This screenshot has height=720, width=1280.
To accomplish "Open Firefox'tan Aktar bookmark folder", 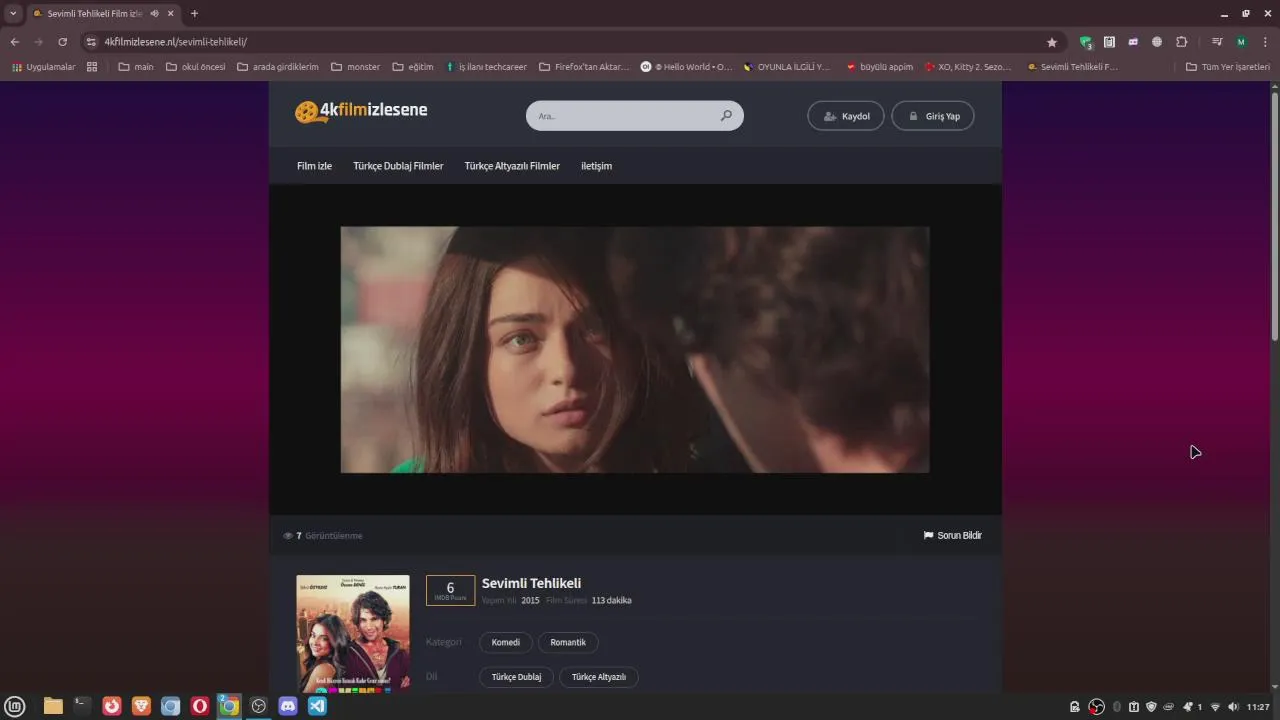I will point(584,67).
